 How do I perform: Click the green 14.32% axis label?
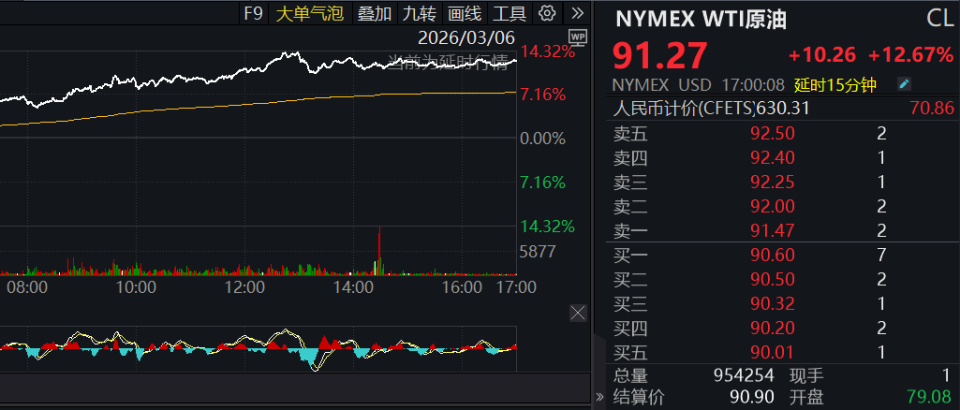547,226
